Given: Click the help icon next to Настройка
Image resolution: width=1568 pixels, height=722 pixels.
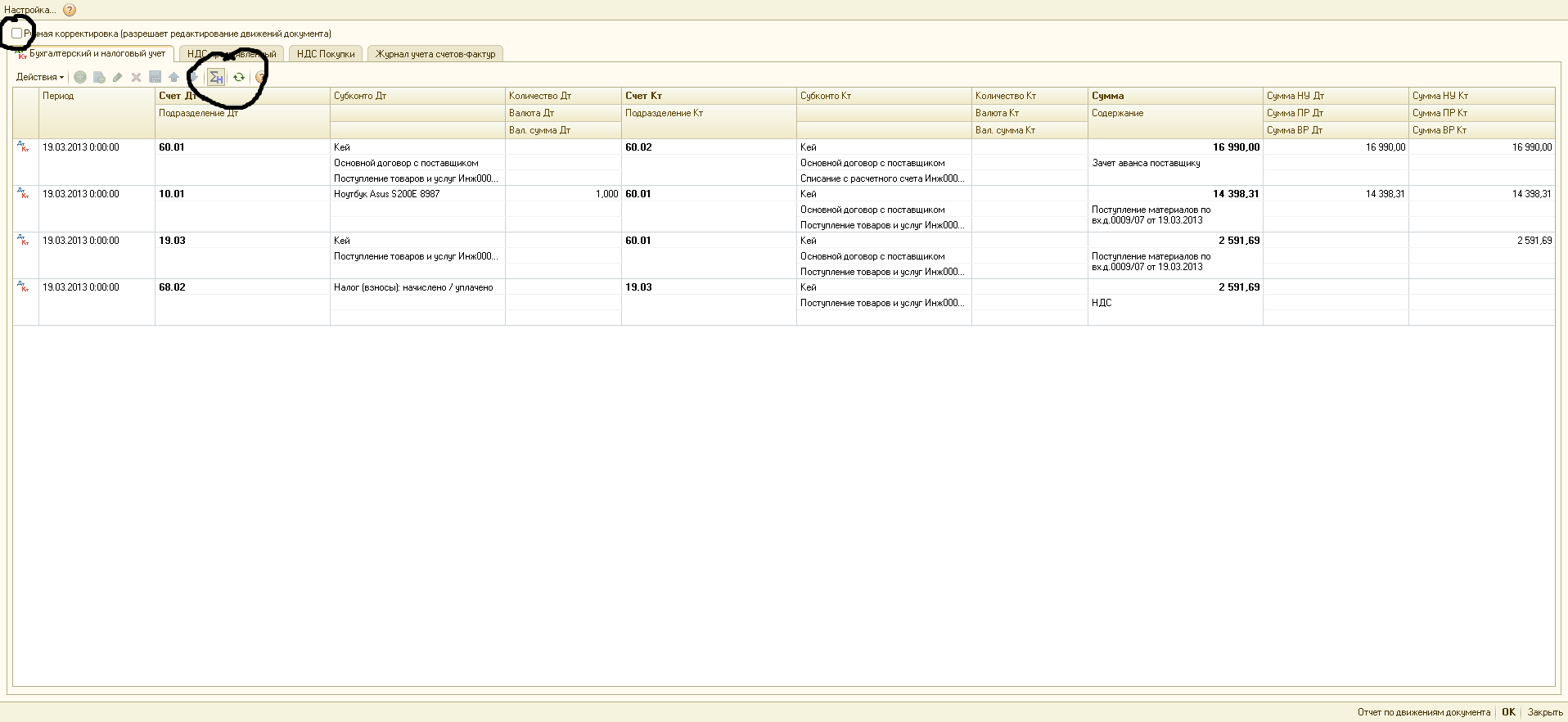Looking at the screenshot, I should [x=70, y=10].
